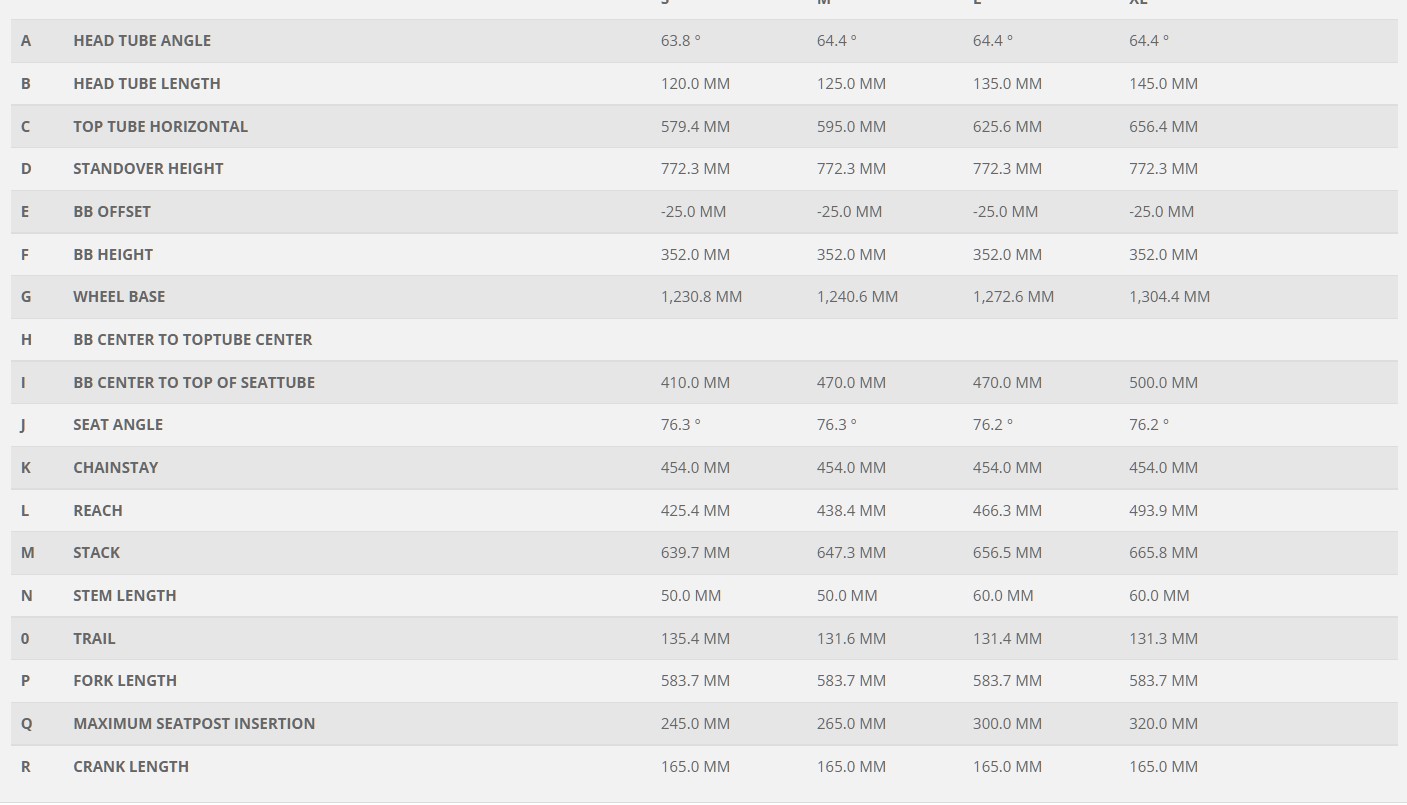Image resolution: width=1407 pixels, height=805 pixels.
Task: Select the STANDOVER HEIGHT label
Action: pyautogui.click(x=148, y=169)
